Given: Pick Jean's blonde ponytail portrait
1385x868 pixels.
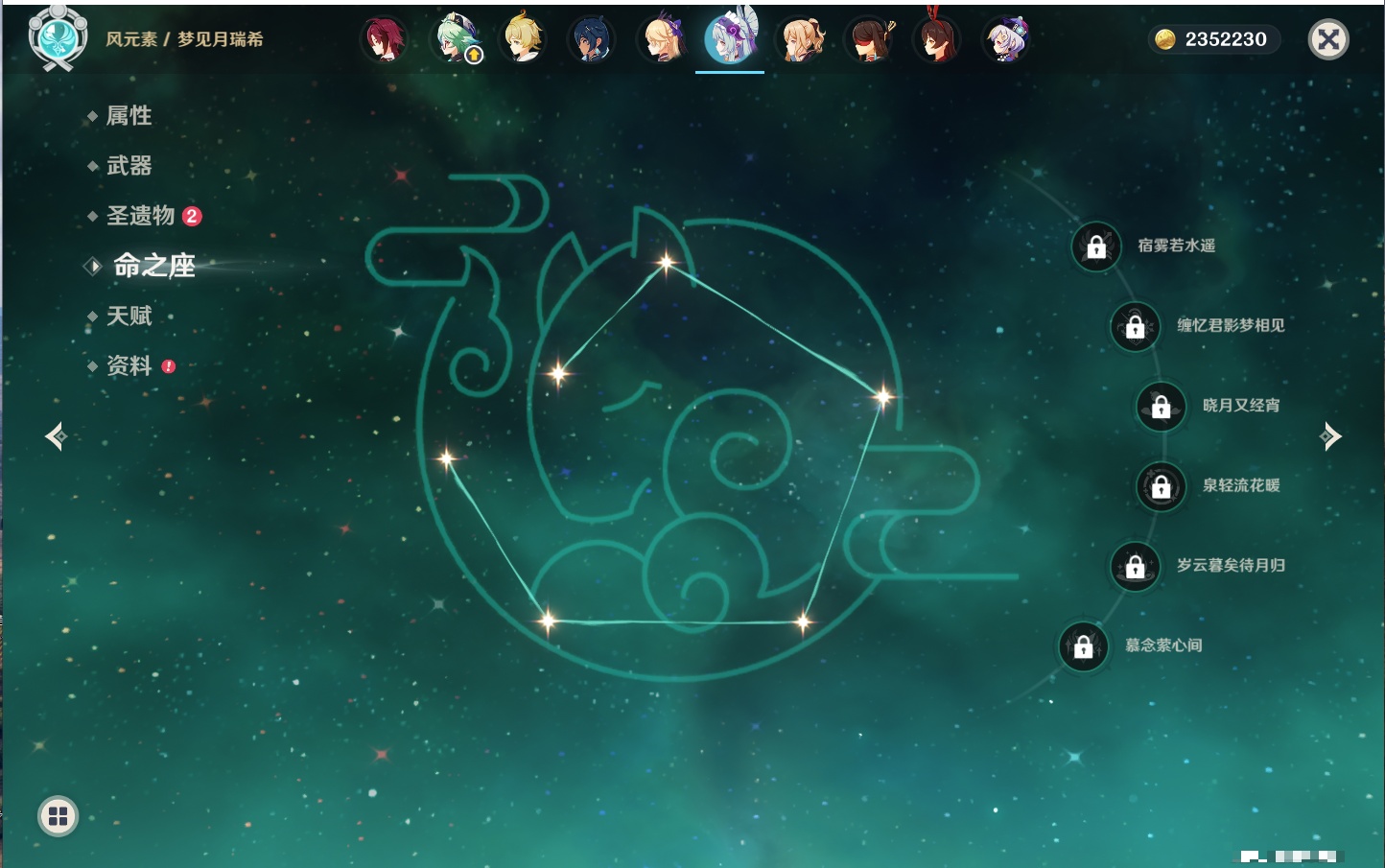Looking at the screenshot, I should click(800, 40).
